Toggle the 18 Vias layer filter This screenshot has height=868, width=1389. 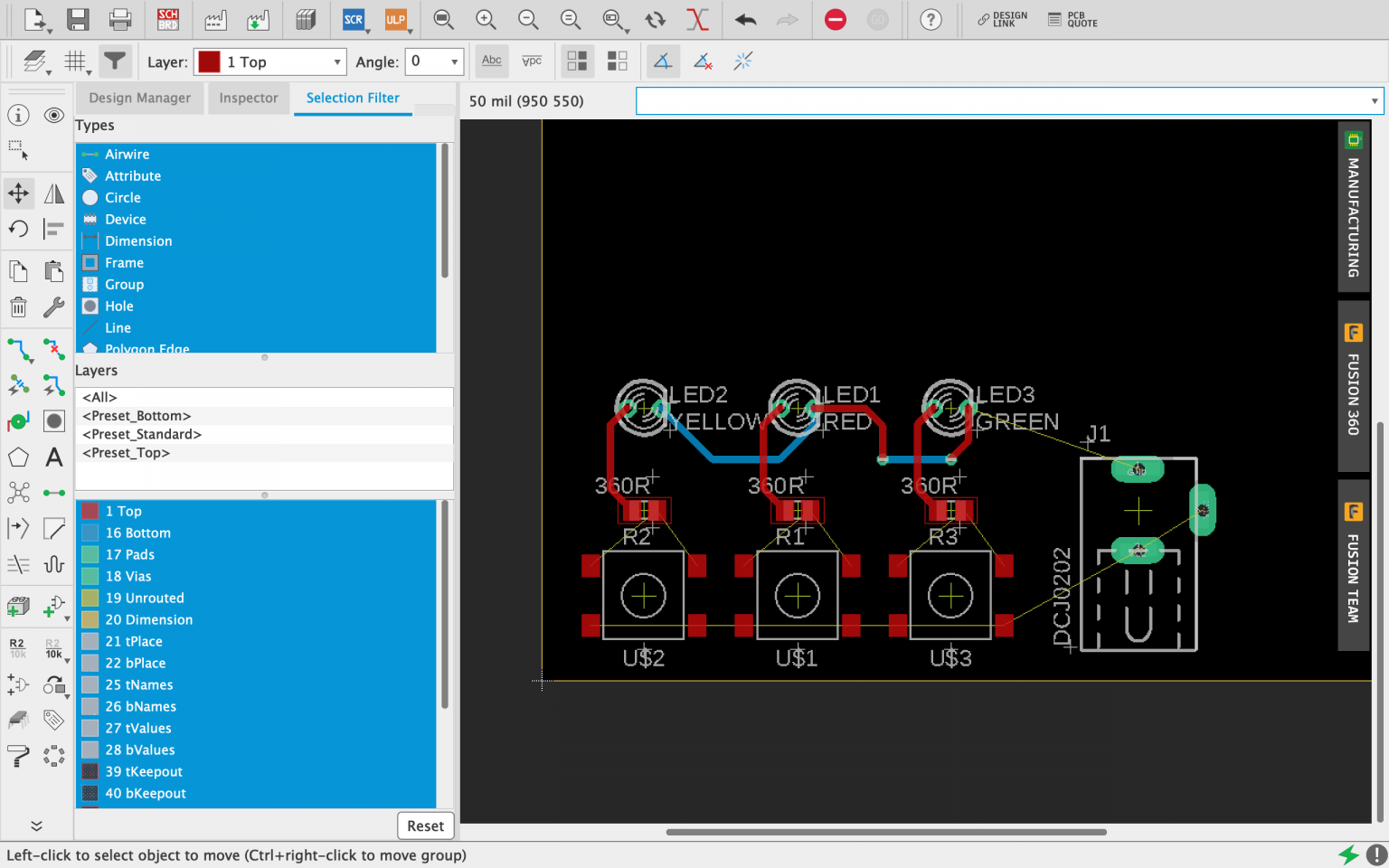click(128, 576)
